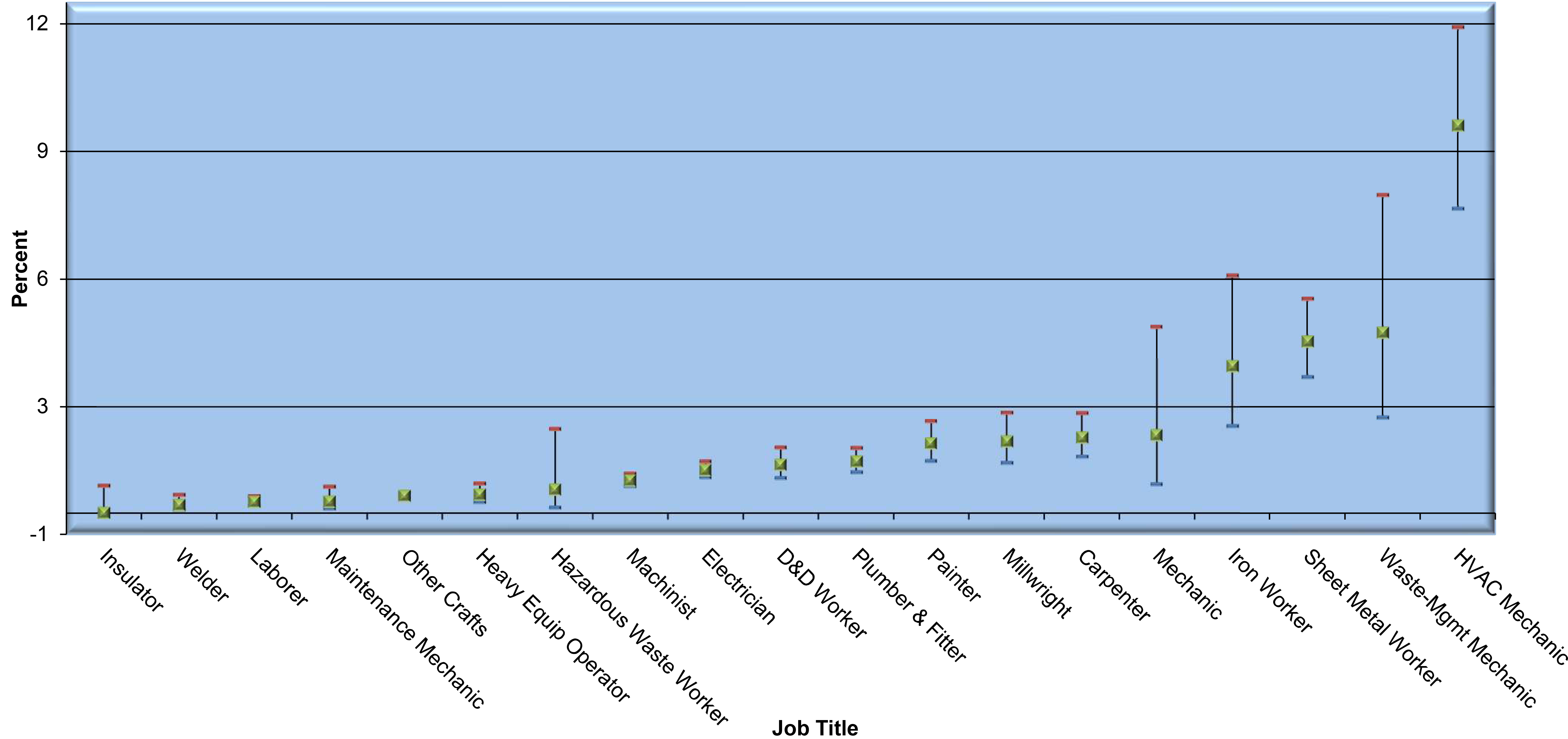Screen dimensions: 1568x739
Task: Click Sheet Metal Worker upper error bar cap
Action: 1307,299
